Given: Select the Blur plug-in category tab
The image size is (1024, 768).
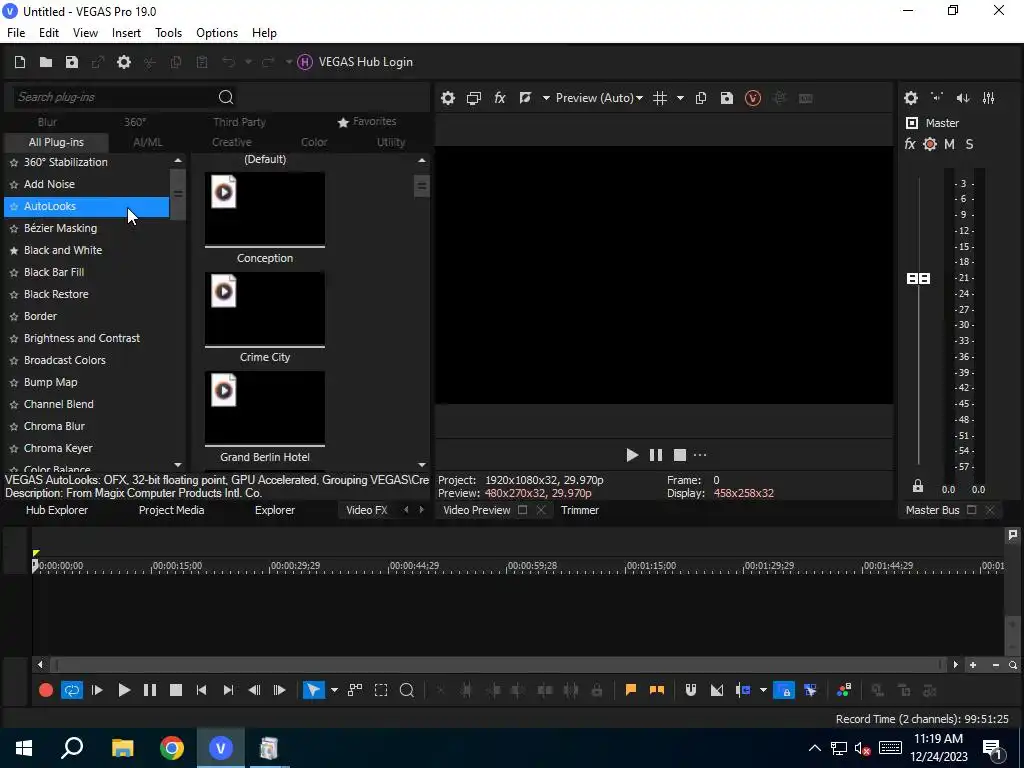Looking at the screenshot, I should coord(47,122).
